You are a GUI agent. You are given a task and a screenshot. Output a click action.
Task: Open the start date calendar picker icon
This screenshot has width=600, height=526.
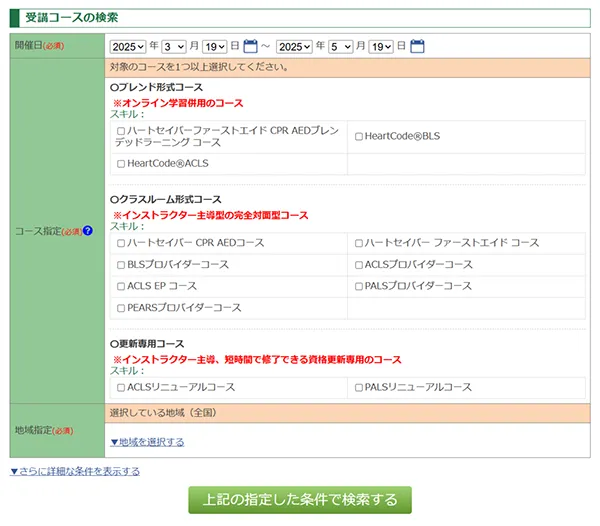251,46
